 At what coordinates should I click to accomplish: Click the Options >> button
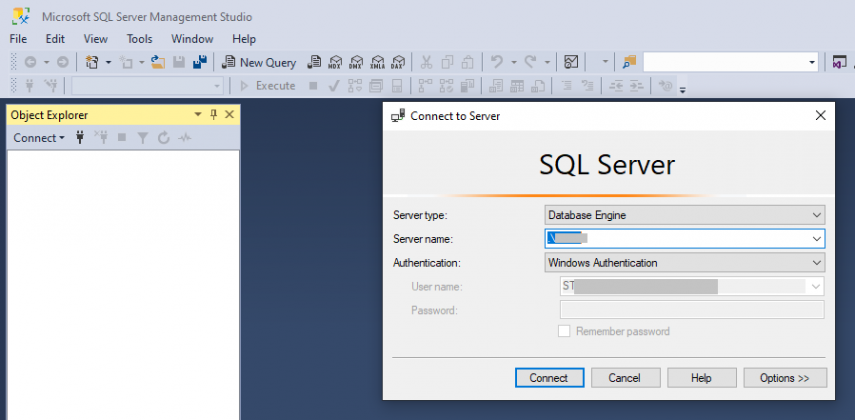[785, 378]
